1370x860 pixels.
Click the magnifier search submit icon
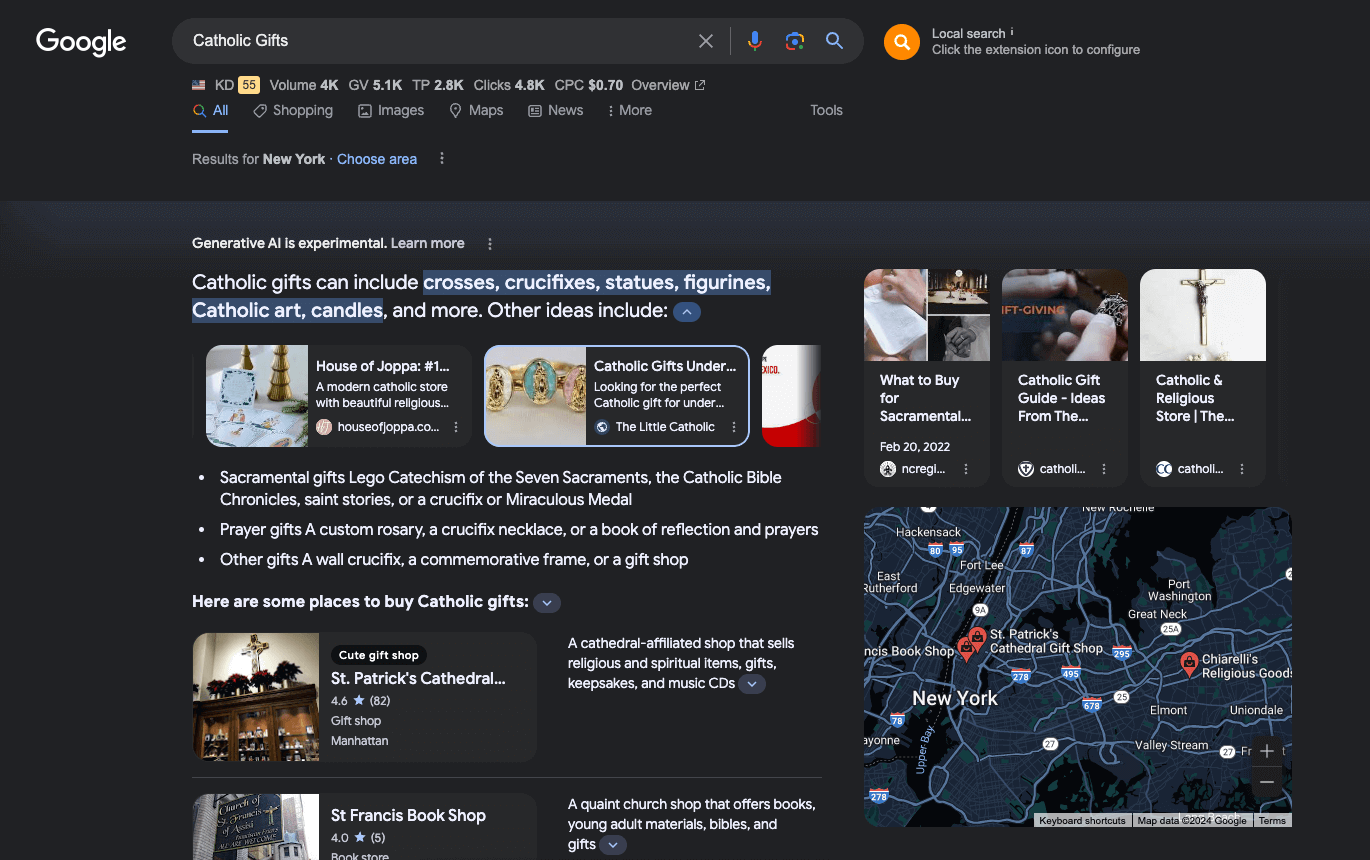834,41
